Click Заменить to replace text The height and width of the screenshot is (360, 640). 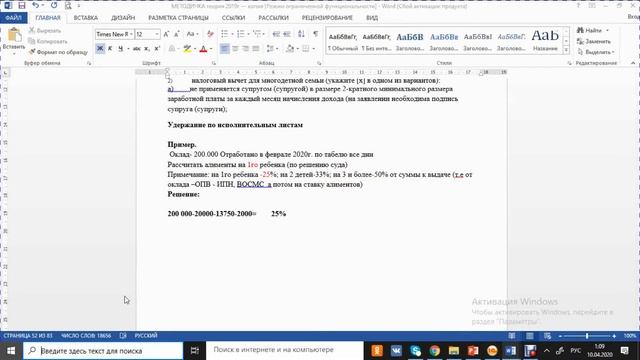coord(594,41)
